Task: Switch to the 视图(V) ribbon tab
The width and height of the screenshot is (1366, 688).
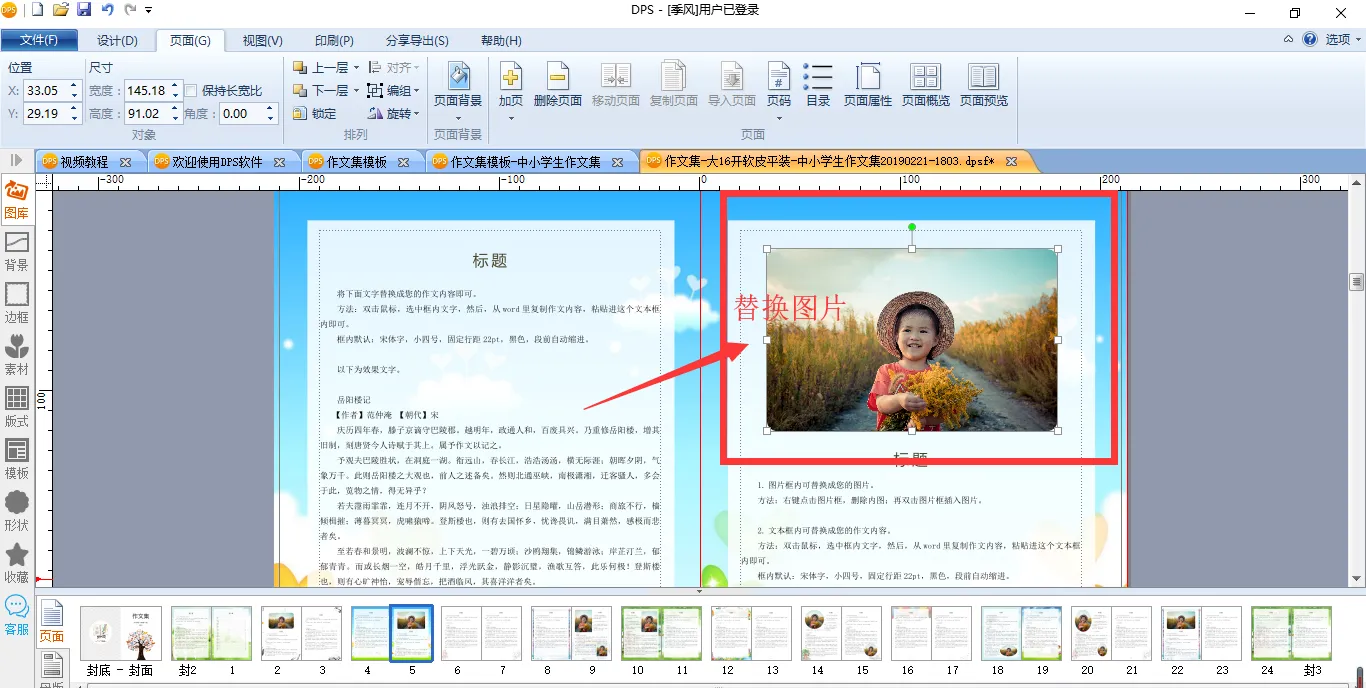Action: pos(263,41)
